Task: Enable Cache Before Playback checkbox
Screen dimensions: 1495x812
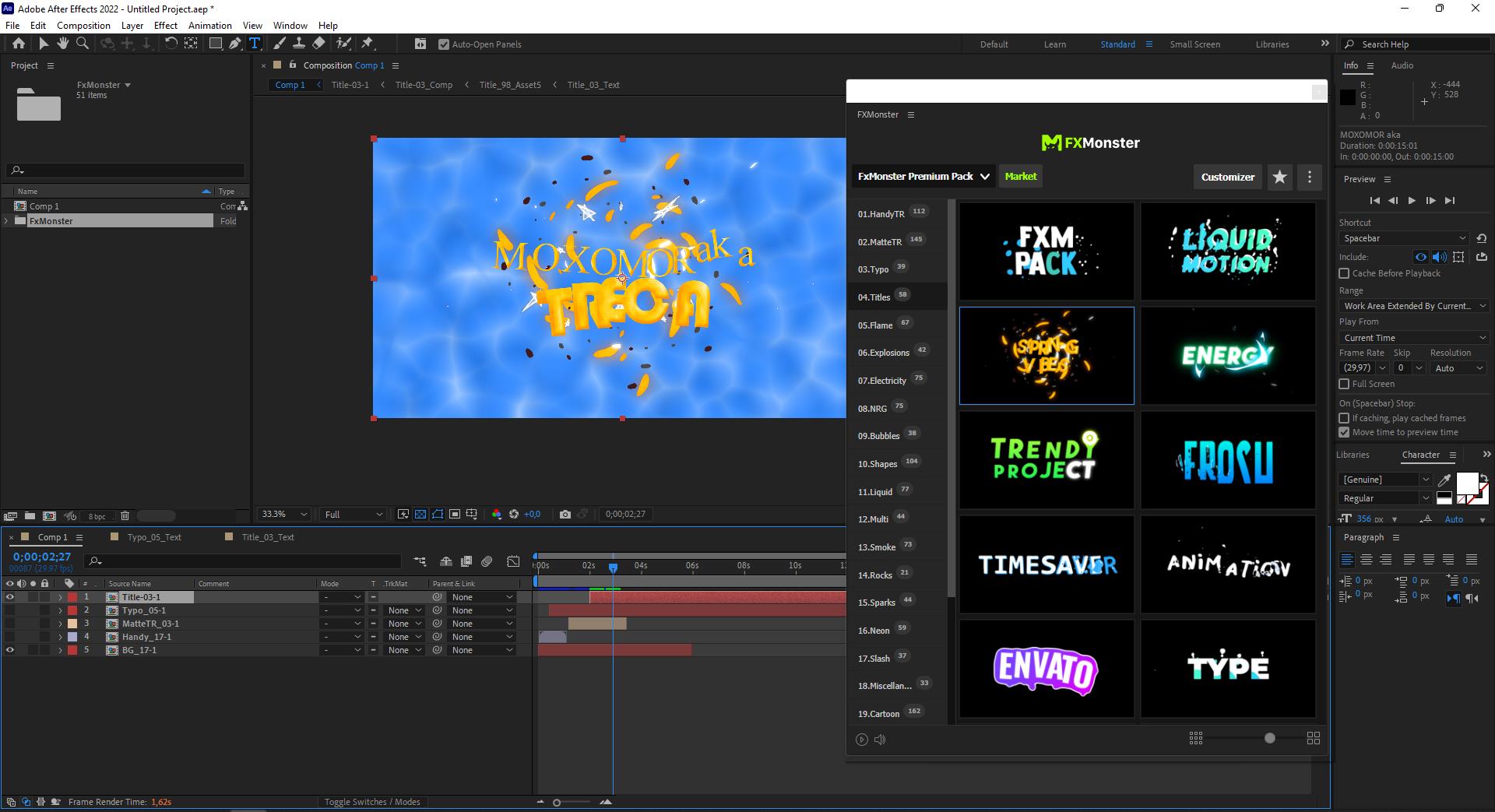Action: point(1344,273)
